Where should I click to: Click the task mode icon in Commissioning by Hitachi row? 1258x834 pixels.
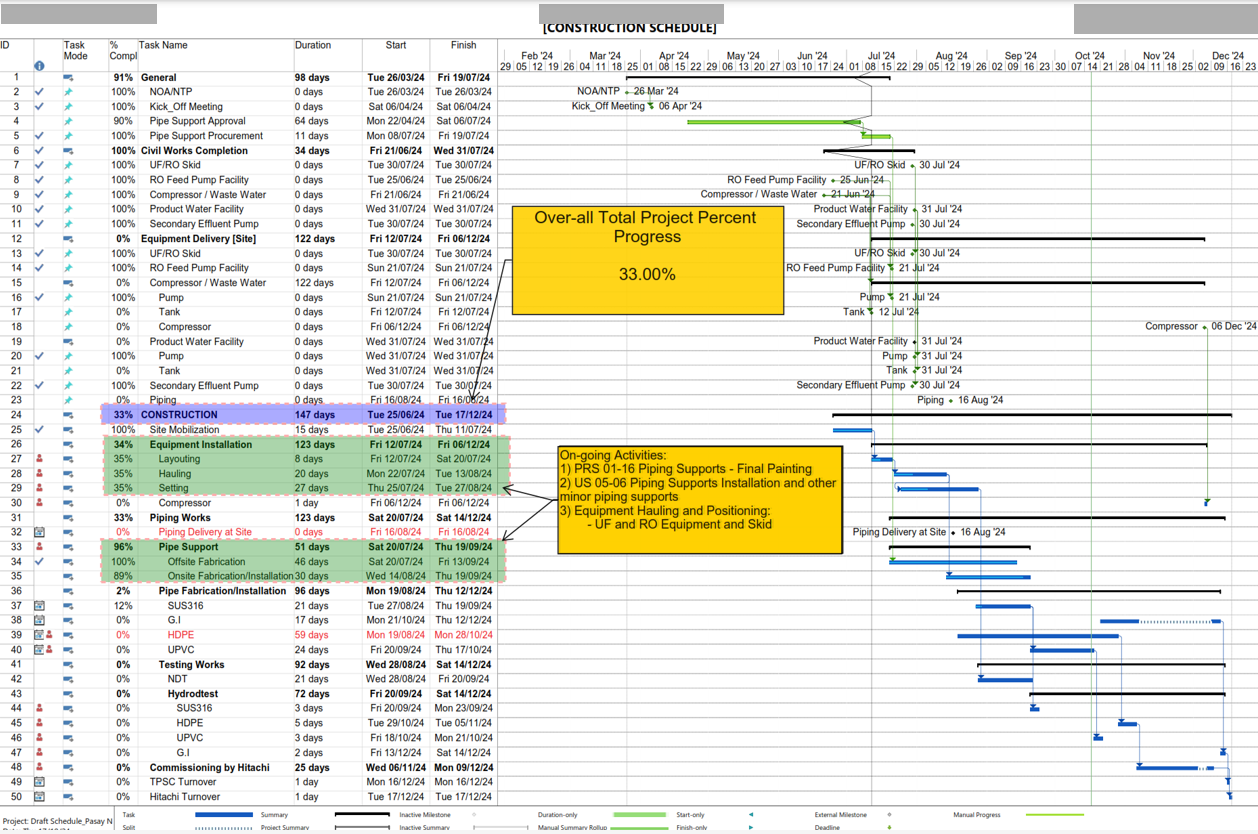tap(69, 768)
